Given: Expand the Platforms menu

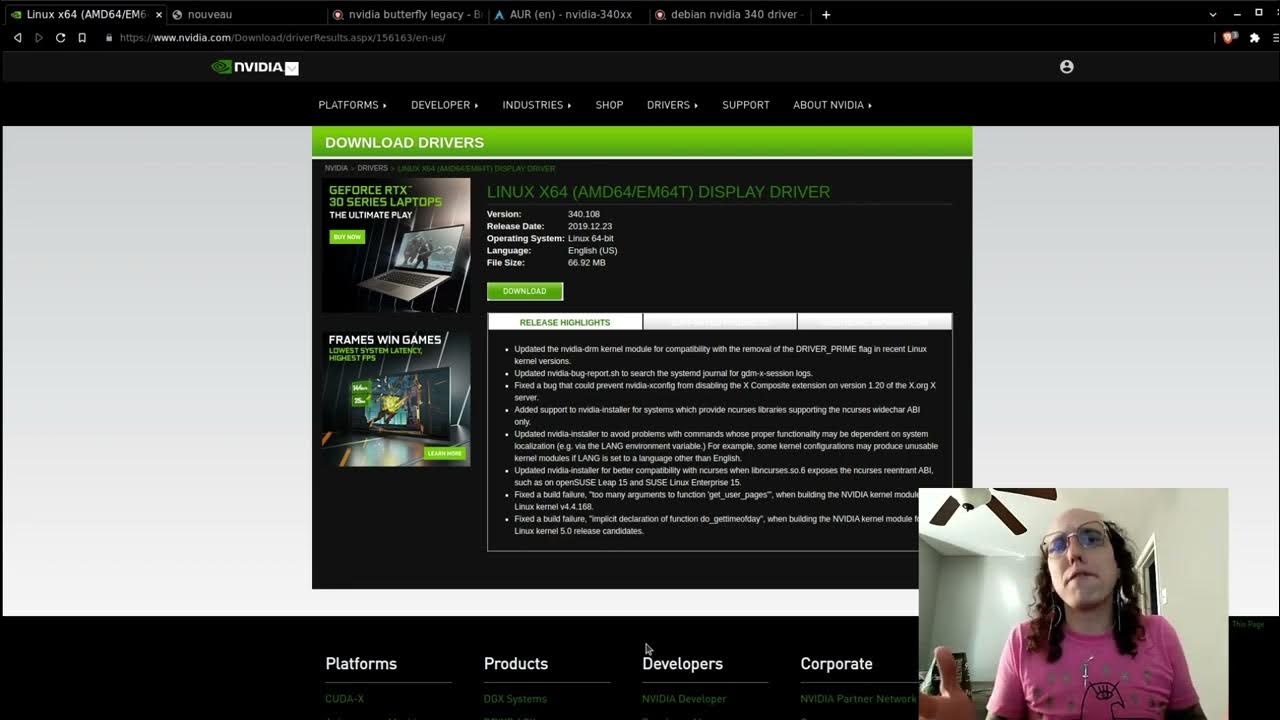Looking at the screenshot, I should click(352, 105).
